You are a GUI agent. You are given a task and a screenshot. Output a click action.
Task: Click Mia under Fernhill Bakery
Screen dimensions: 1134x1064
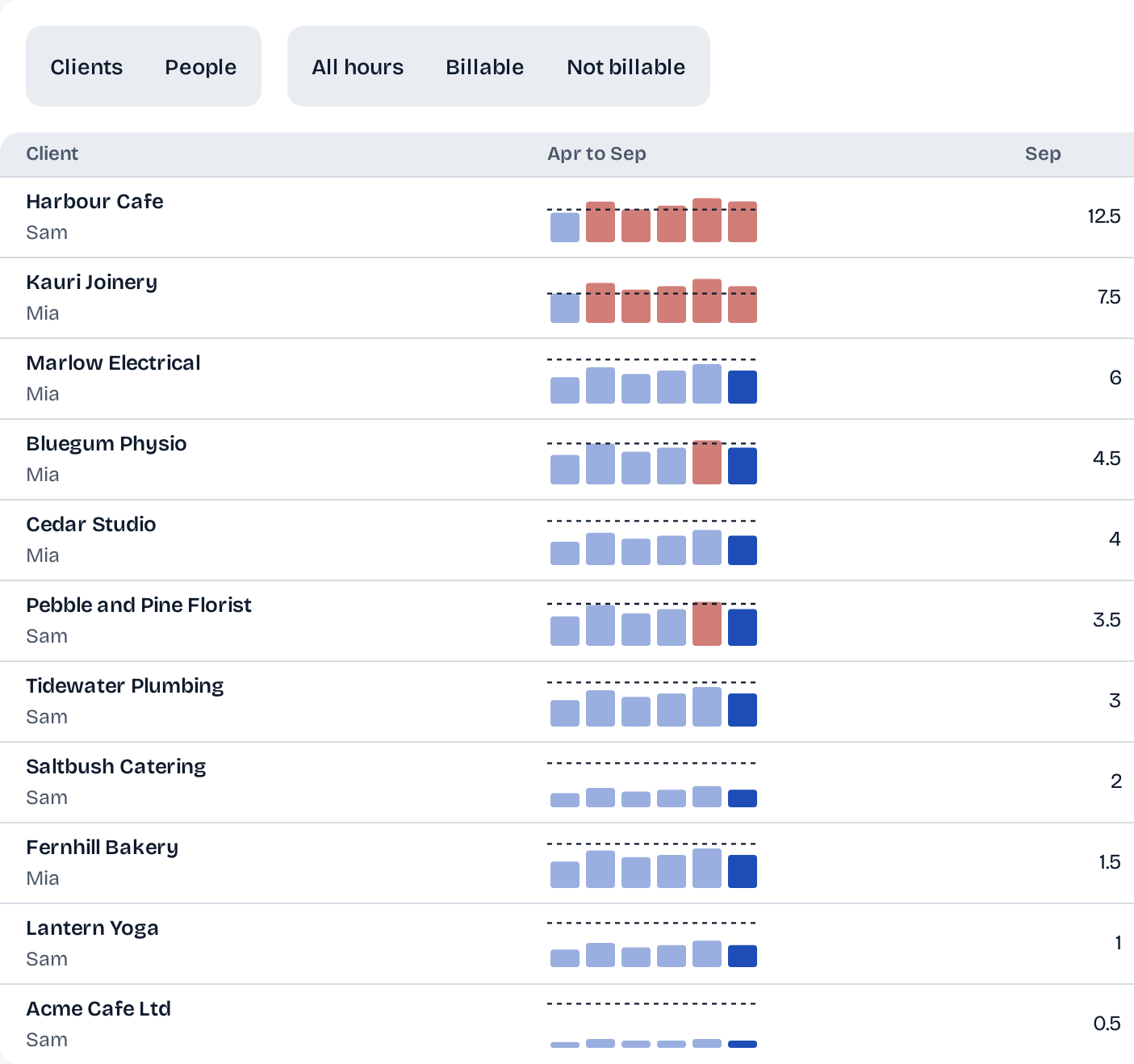(x=43, y=878)
